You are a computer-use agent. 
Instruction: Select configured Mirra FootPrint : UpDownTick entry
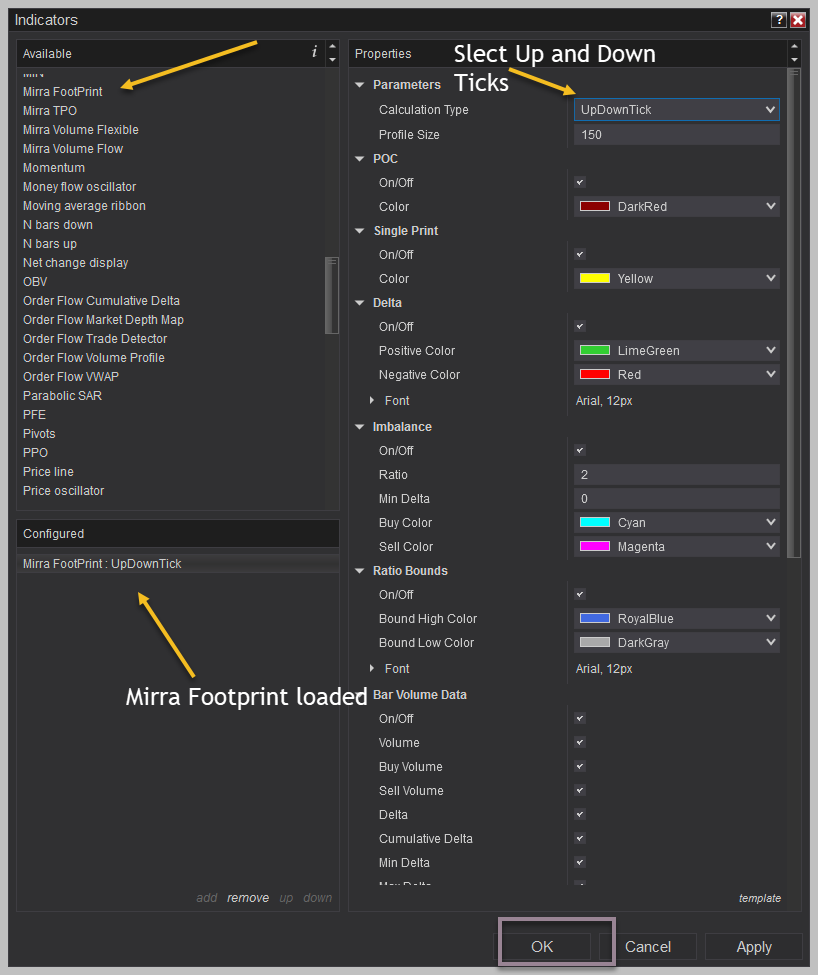[x=178, y=563]
